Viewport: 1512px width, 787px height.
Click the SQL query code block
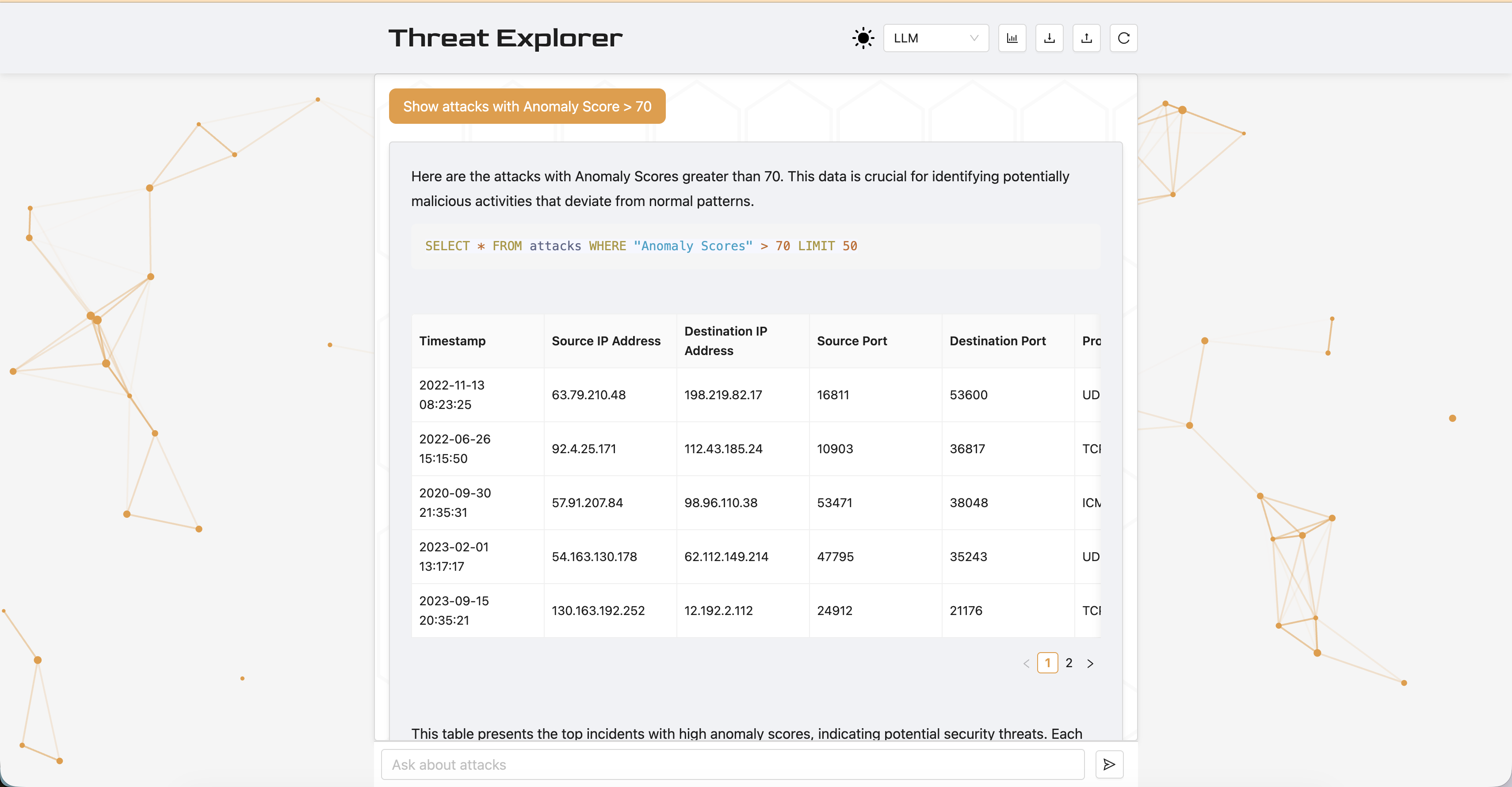(x=641, y=246)
